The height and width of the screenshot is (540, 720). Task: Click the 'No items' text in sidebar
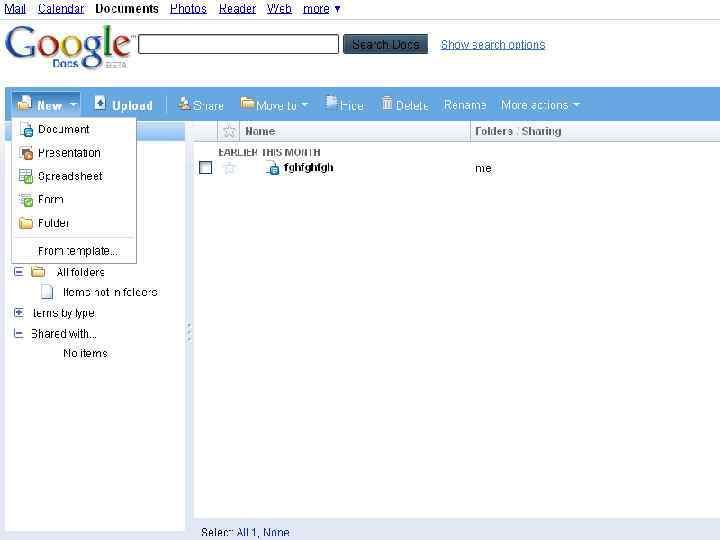coord(85,353)
